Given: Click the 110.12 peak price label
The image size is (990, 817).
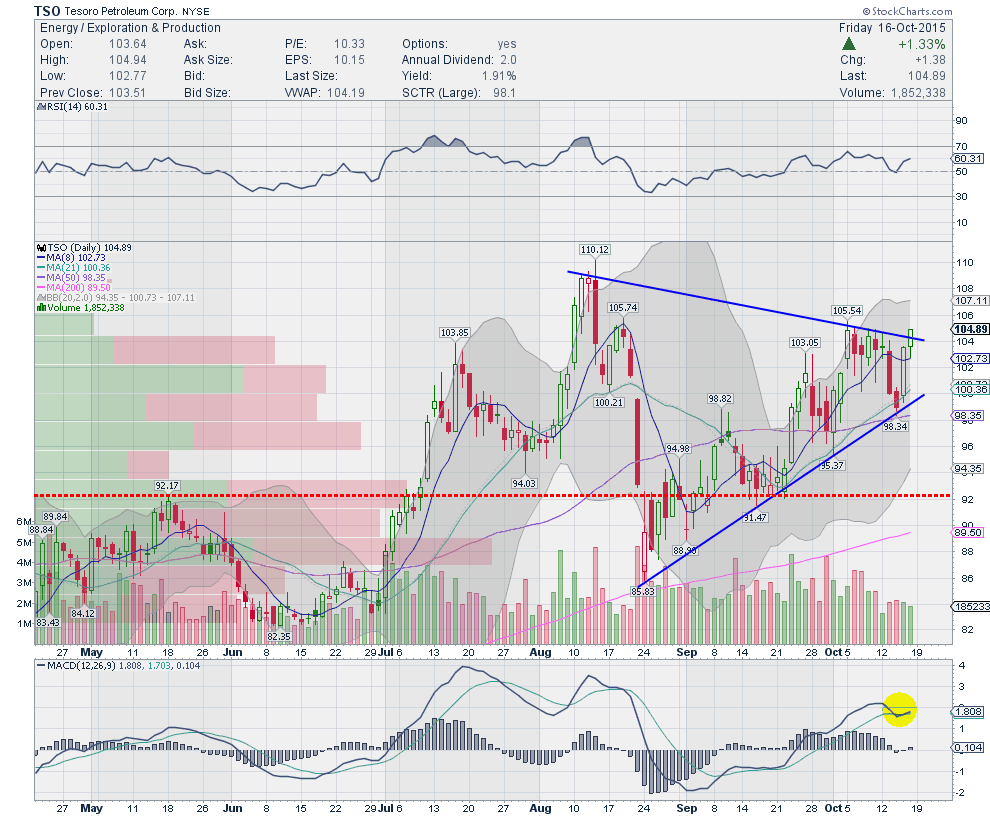Looking at the screenshot, I should pos(594,250).
